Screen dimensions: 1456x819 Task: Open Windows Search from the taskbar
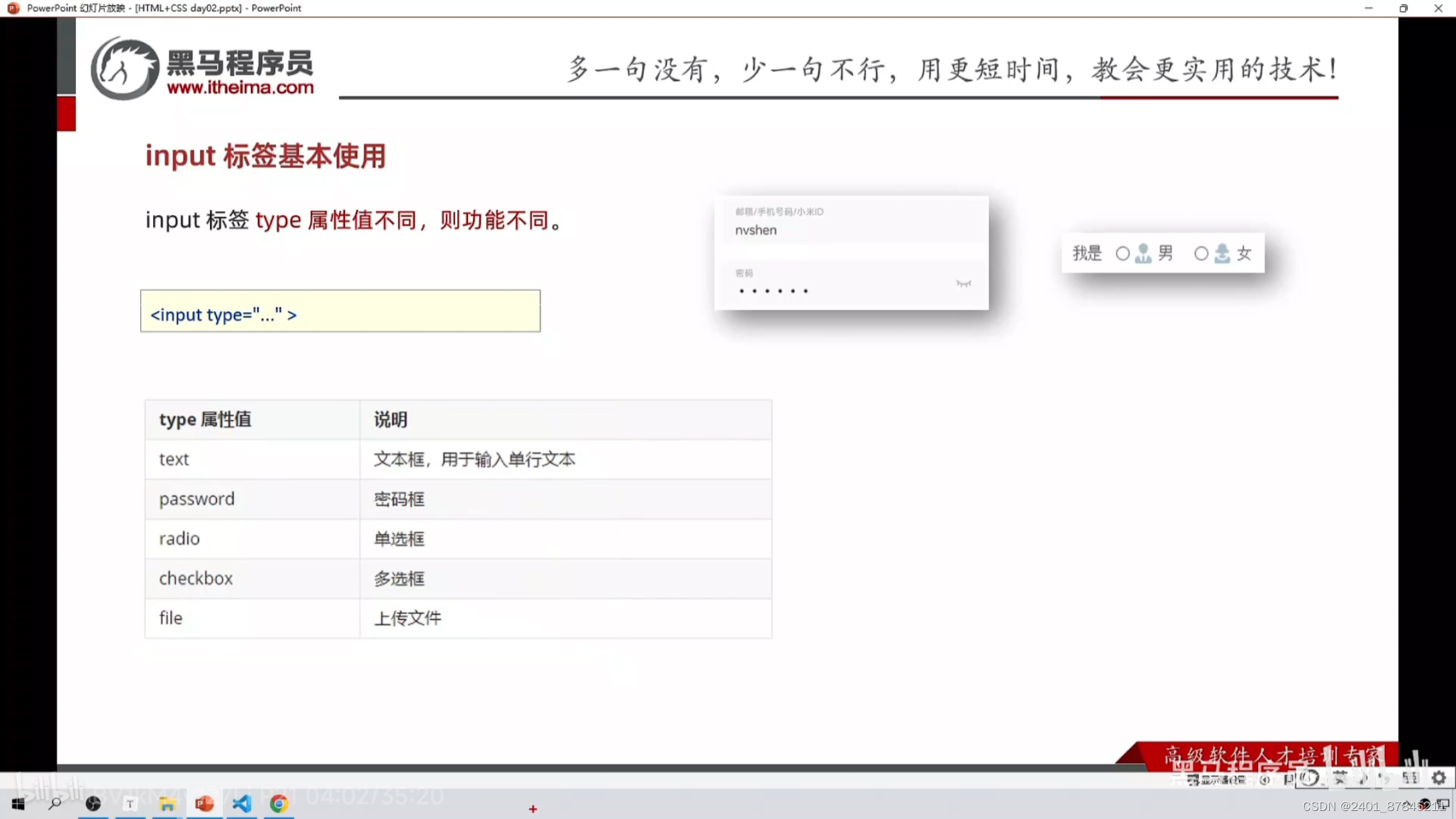point(54,804)
